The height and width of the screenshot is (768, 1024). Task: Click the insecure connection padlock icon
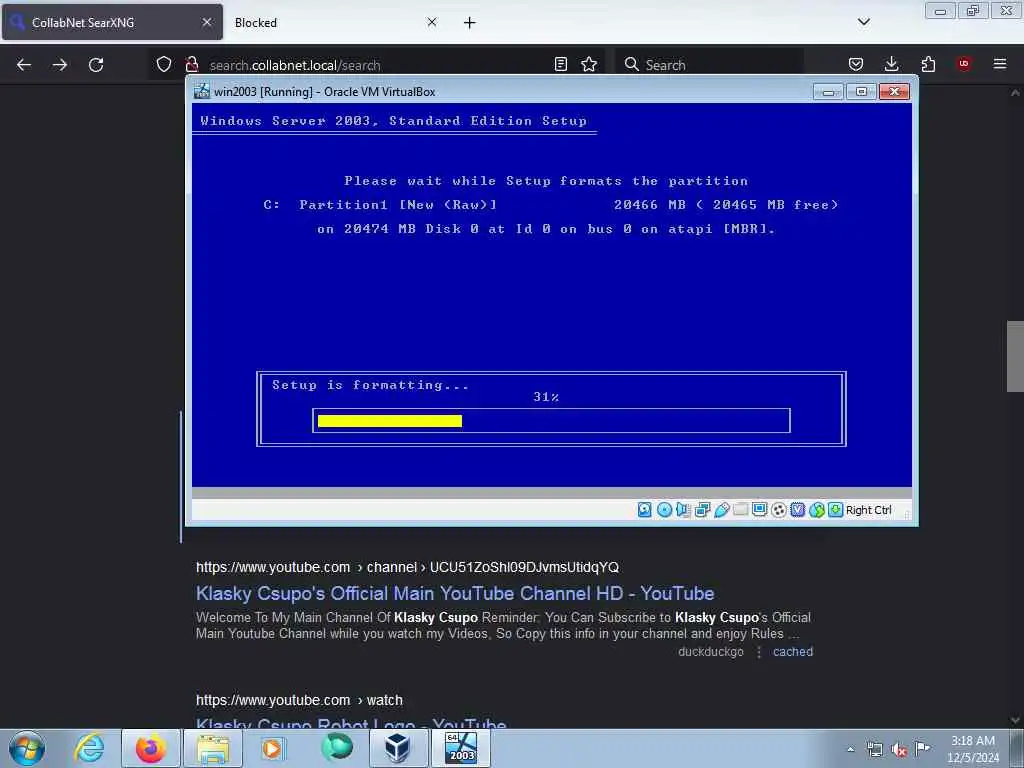[192, 65]
